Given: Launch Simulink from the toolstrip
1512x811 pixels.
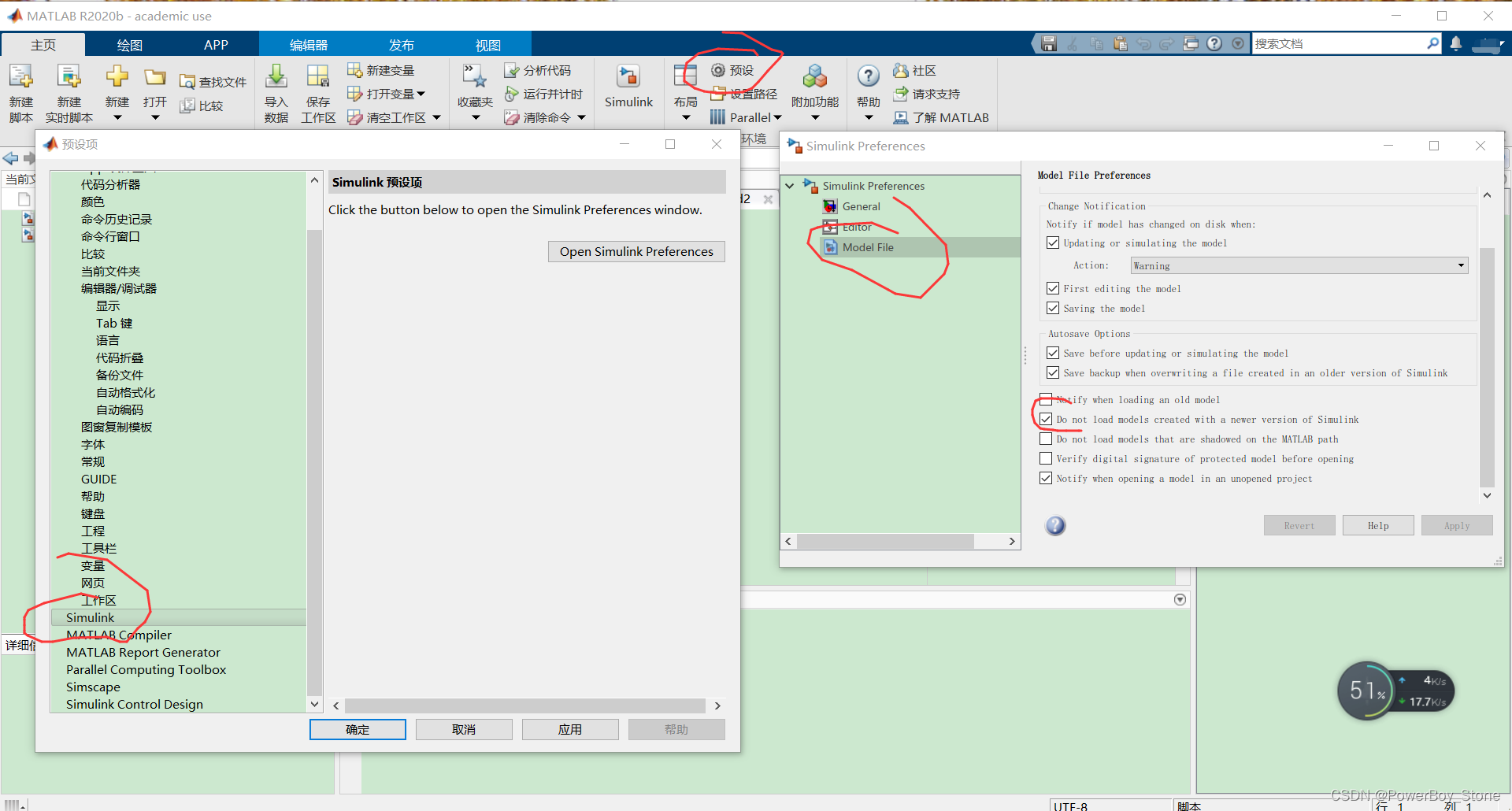Looking at the screenshot, I should pos(628,87).
